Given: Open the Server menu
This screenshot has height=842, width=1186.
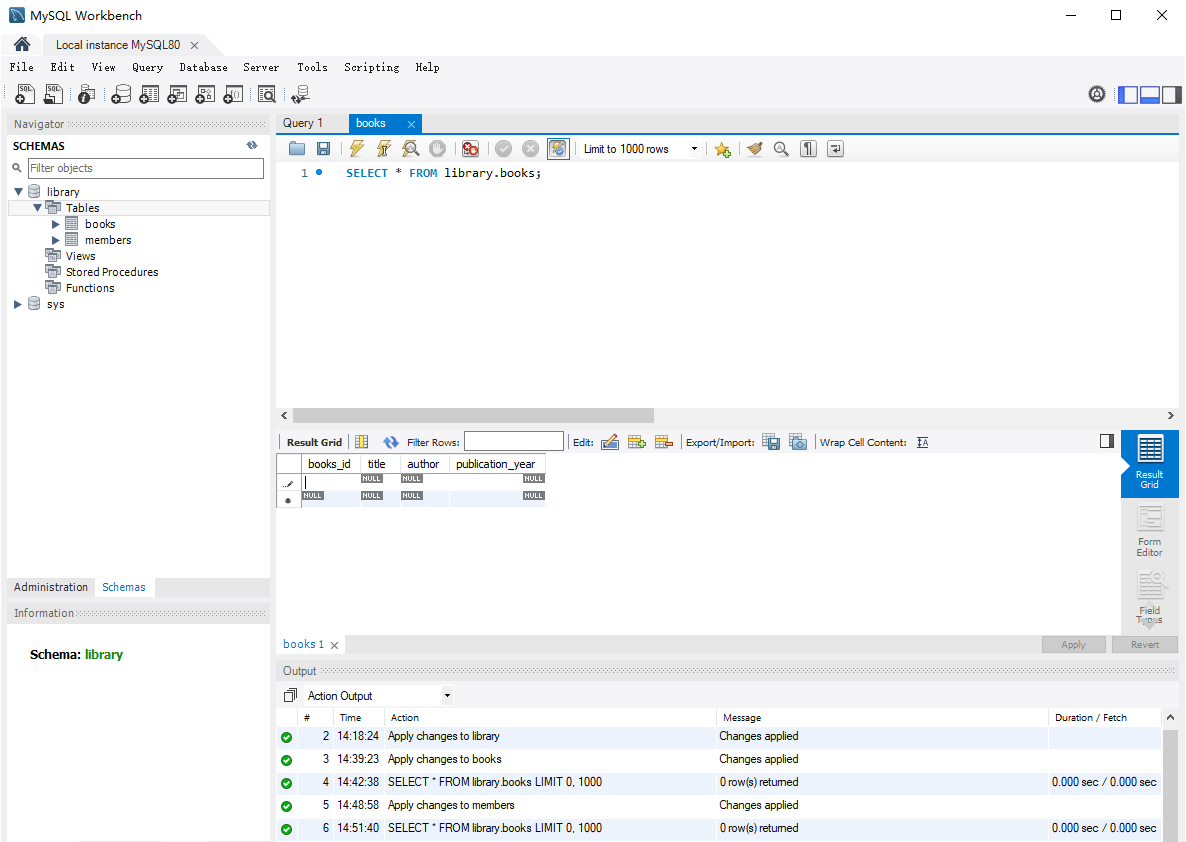Looking at the screenshot, I should 261,67.
